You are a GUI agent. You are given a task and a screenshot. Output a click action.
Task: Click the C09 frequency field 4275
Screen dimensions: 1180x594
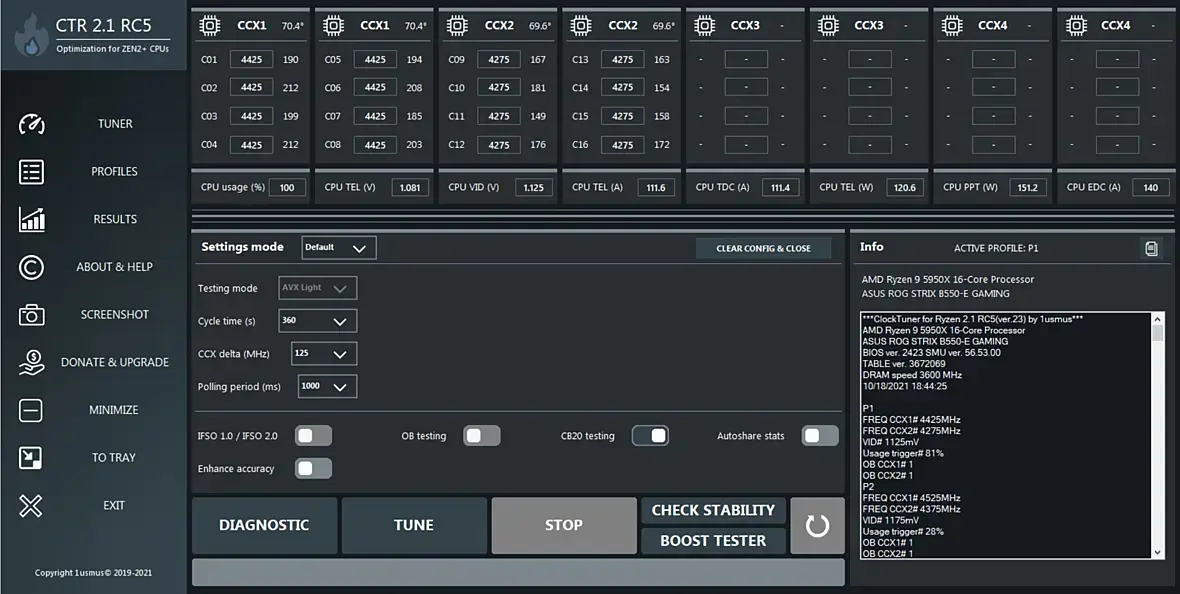499,59
